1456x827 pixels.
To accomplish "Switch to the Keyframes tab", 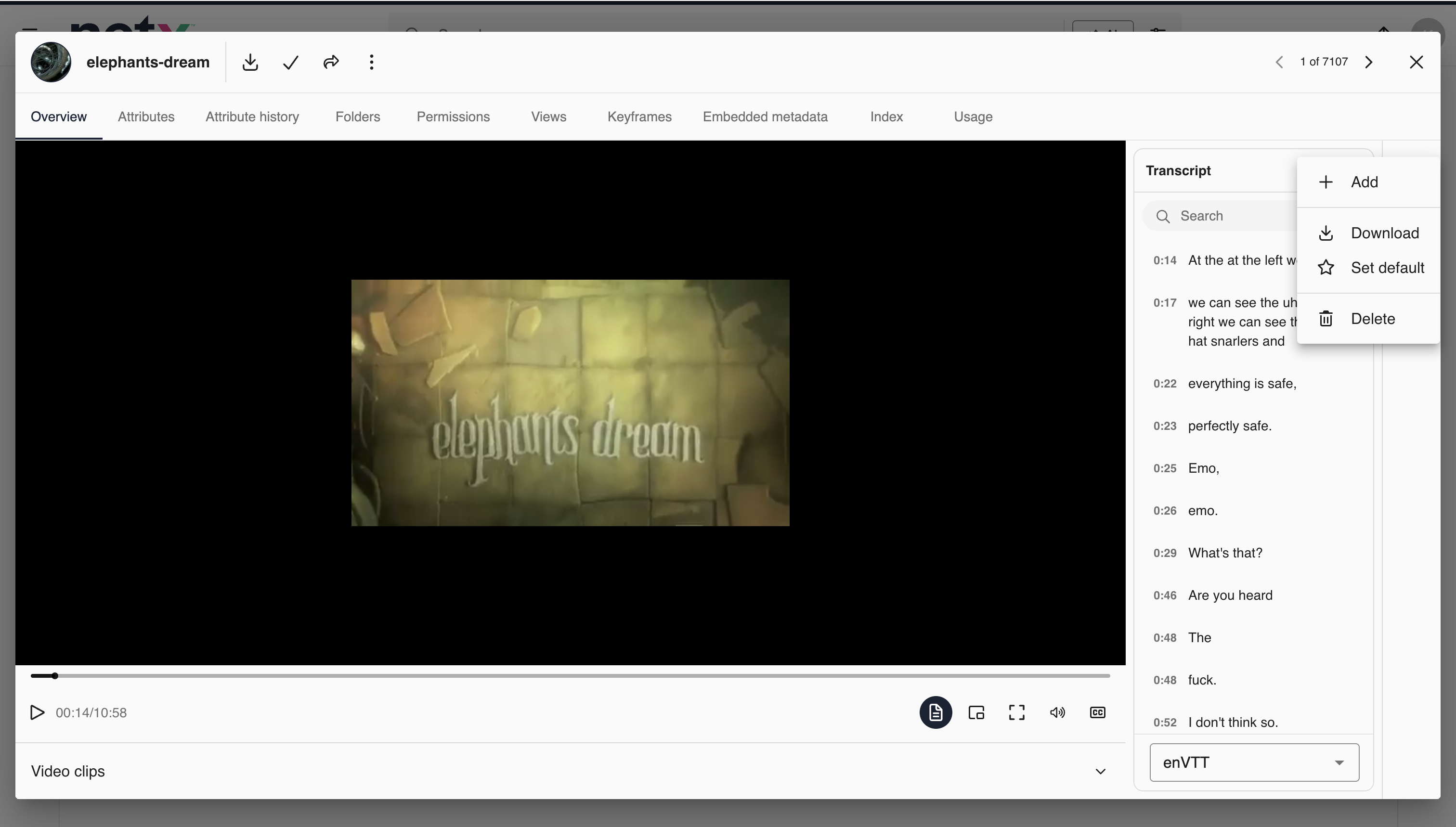I will 640,116.
